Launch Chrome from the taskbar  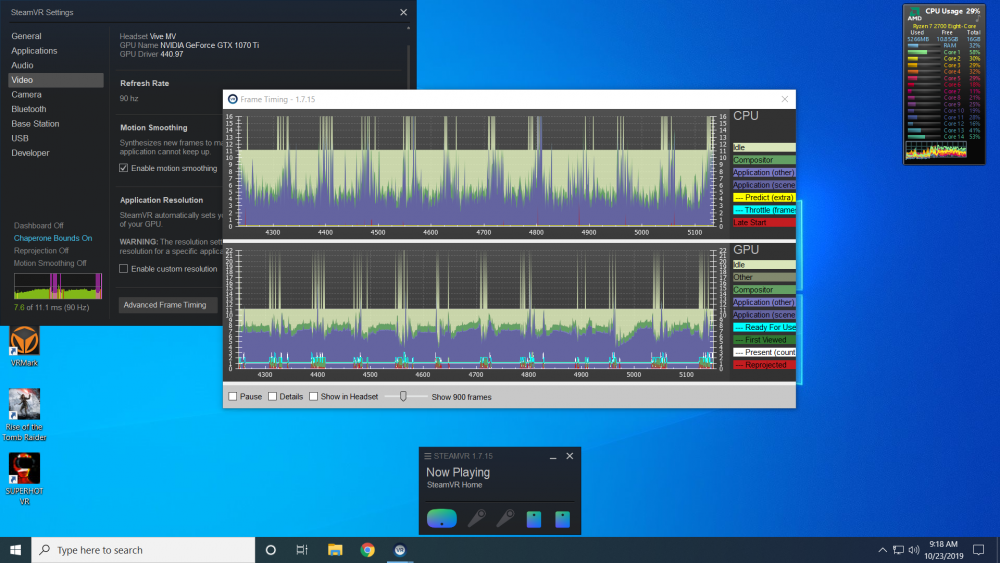[x=367, y=550]
